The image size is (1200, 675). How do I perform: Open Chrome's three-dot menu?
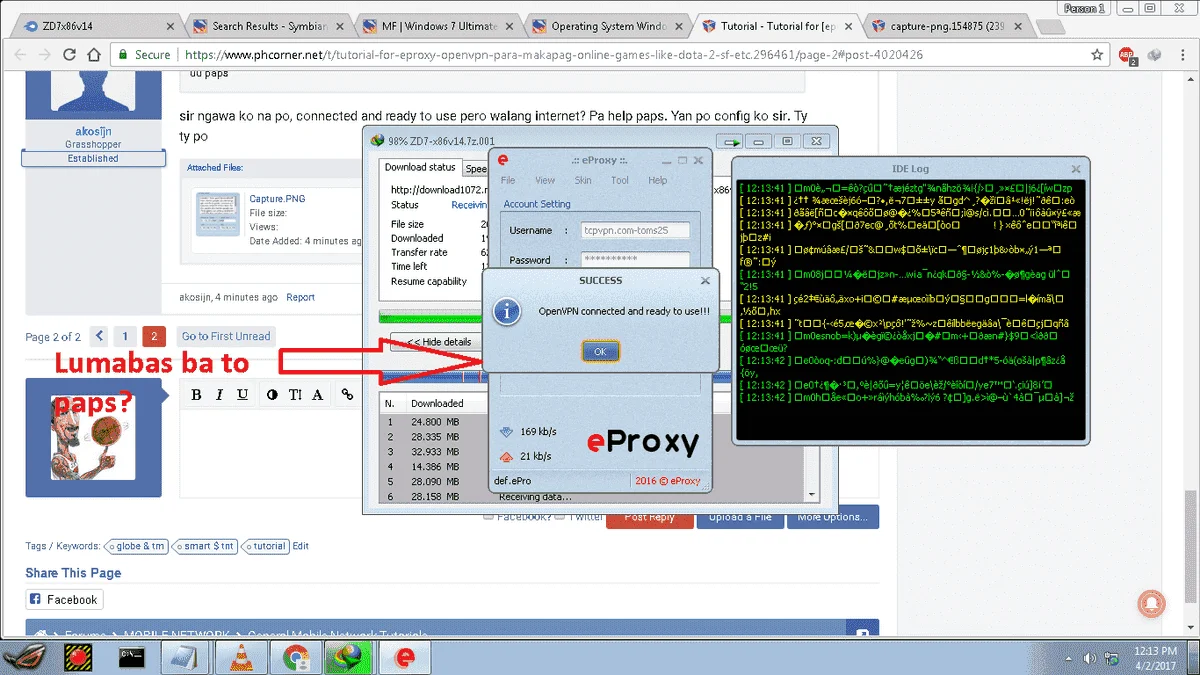pos(1183,55)
